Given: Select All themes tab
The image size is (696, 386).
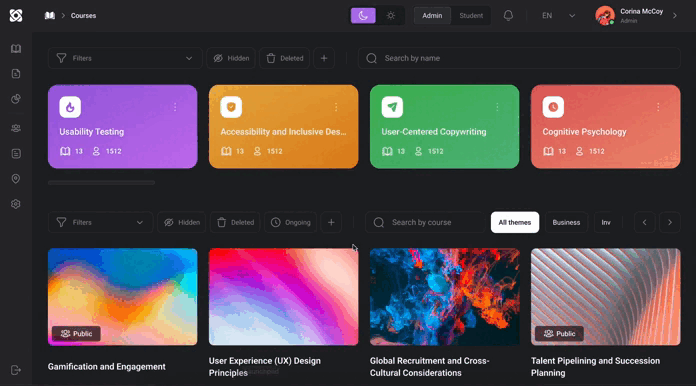Looking at the screenshot, I should click(515, 222).
